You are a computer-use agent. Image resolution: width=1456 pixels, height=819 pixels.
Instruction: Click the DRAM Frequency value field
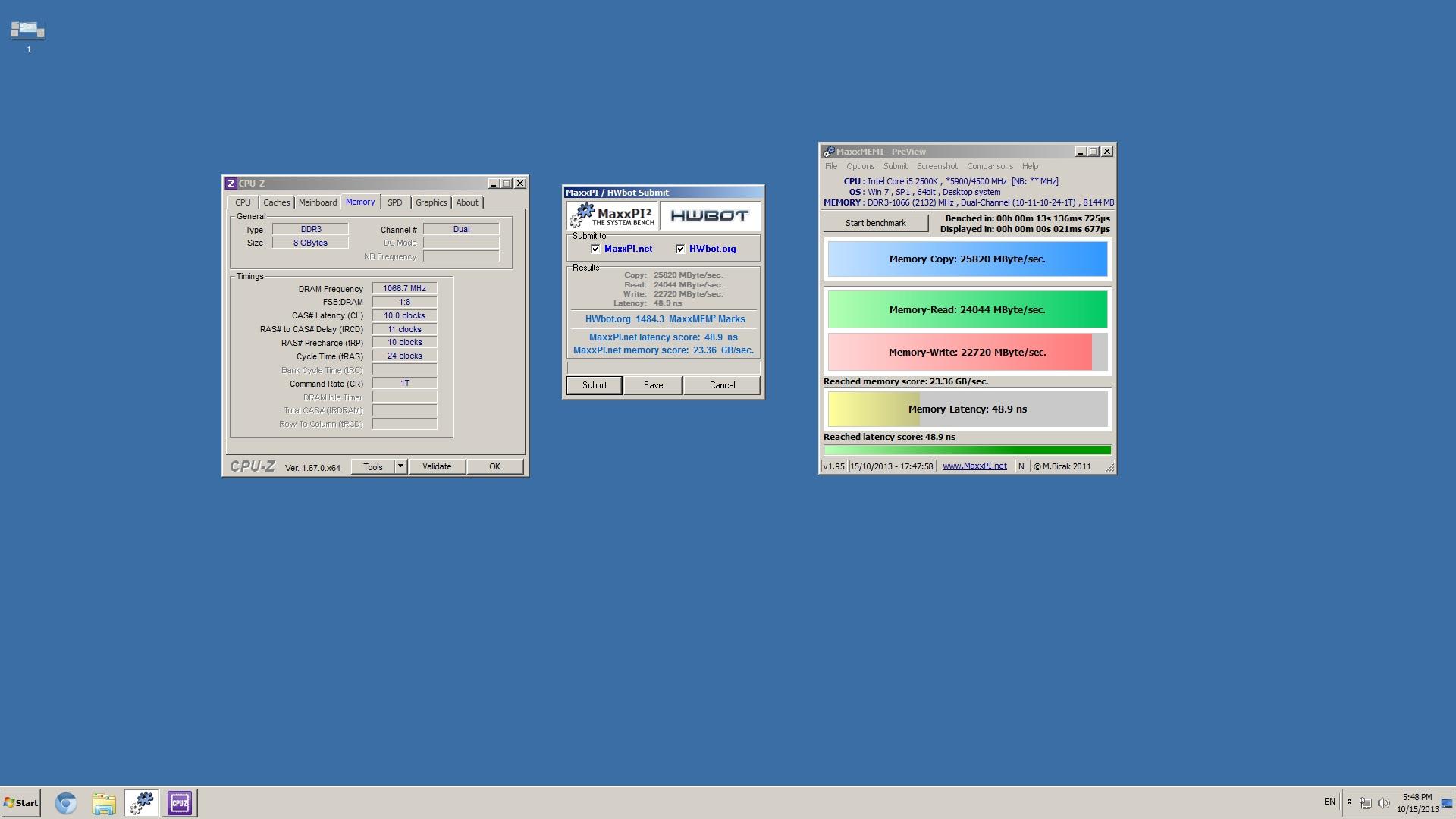[x=405, y=288]
